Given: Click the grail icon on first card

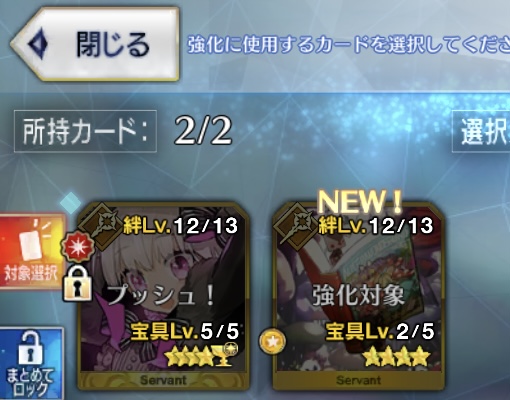Looking at the screenshot, I should click(221, 356).
